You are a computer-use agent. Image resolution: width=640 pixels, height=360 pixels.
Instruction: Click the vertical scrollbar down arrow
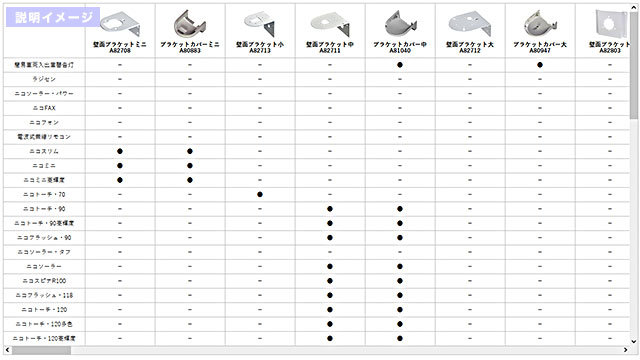coord(634,341)
